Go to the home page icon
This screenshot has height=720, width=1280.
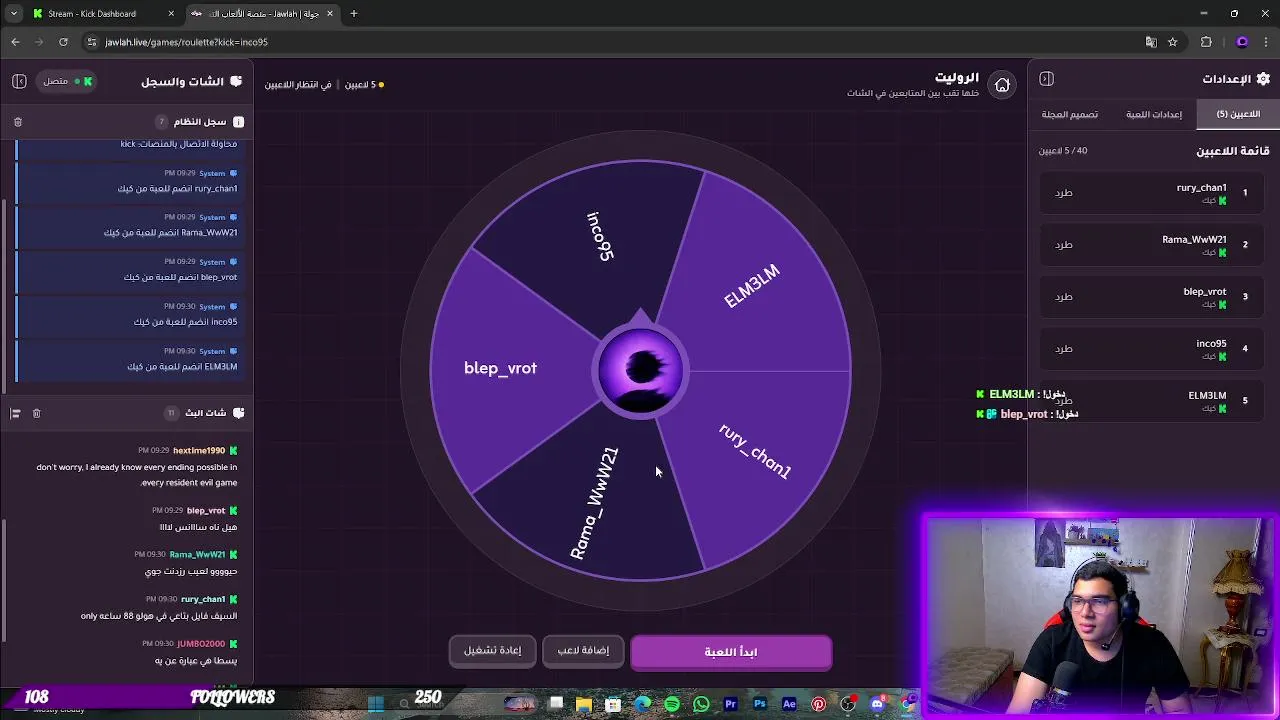point(1002,85)
